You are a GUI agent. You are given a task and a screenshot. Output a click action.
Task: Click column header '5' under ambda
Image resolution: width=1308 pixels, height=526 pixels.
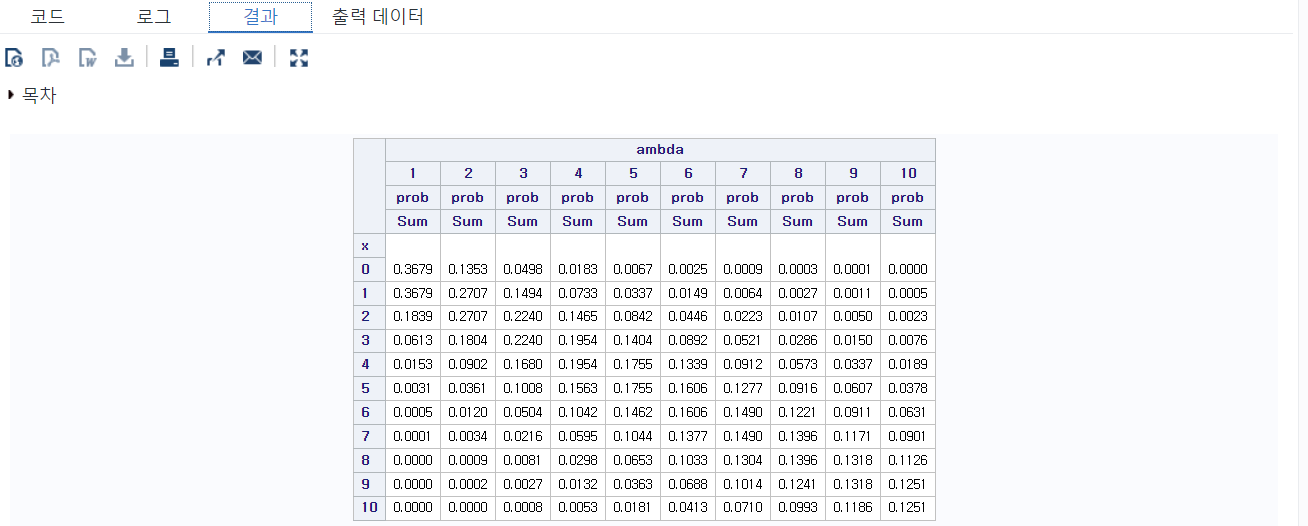[x=633, y=173]
